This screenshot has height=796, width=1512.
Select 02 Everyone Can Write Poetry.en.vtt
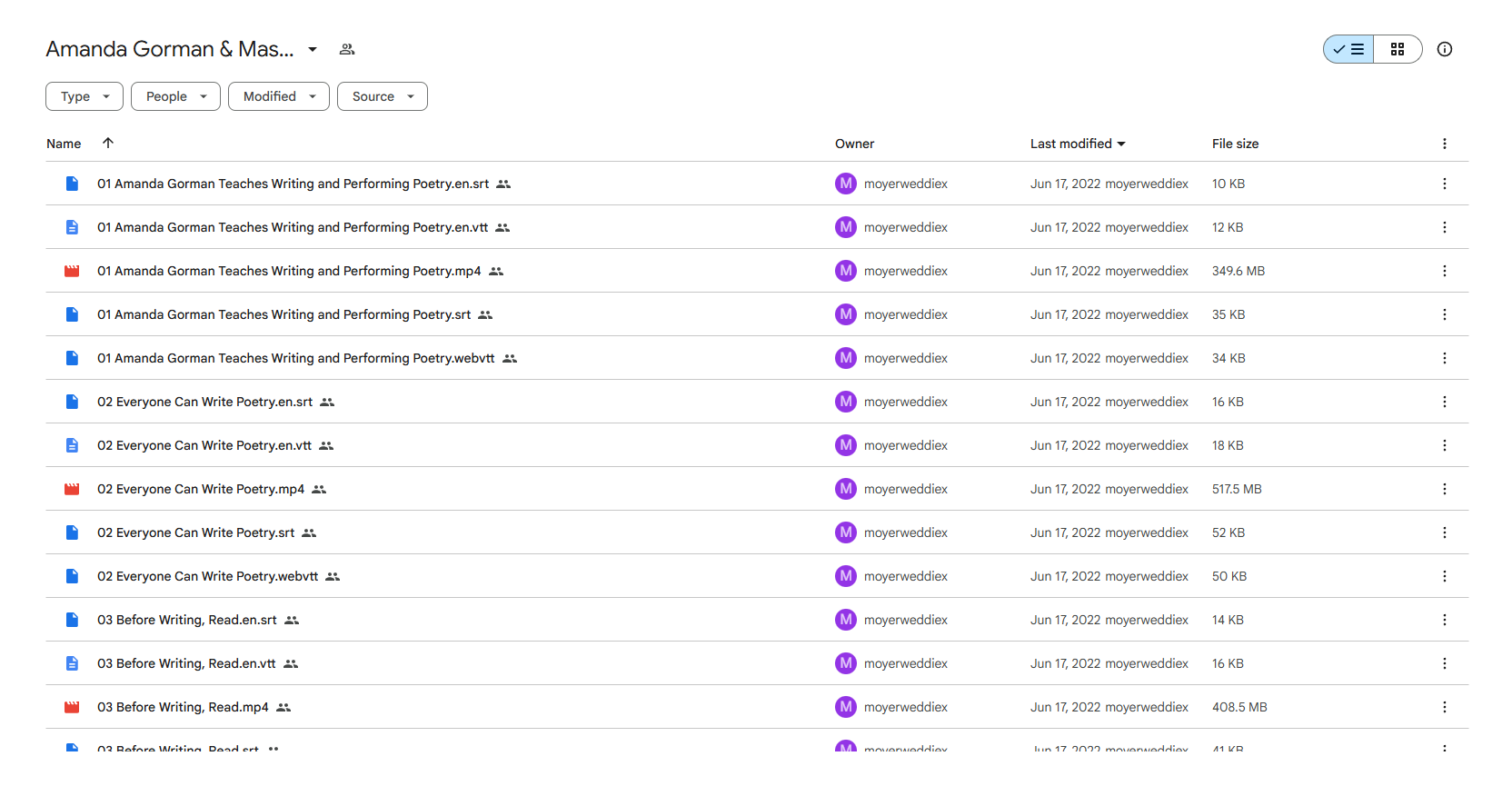click(757, 445)
